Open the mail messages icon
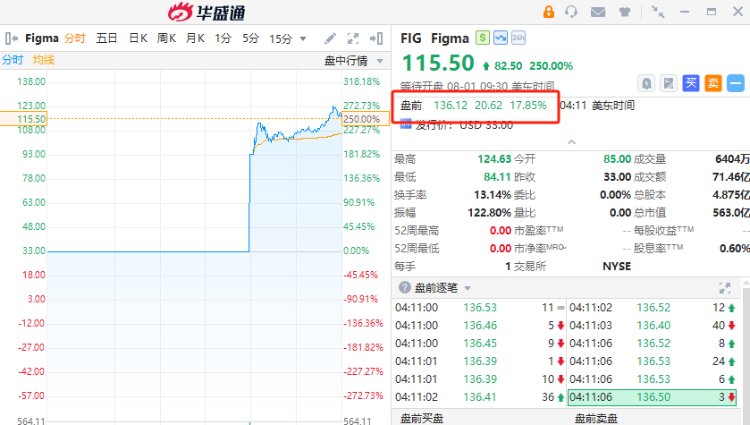Image resolution: width=750 pixels, height=425 pixels. pos(598,11)
